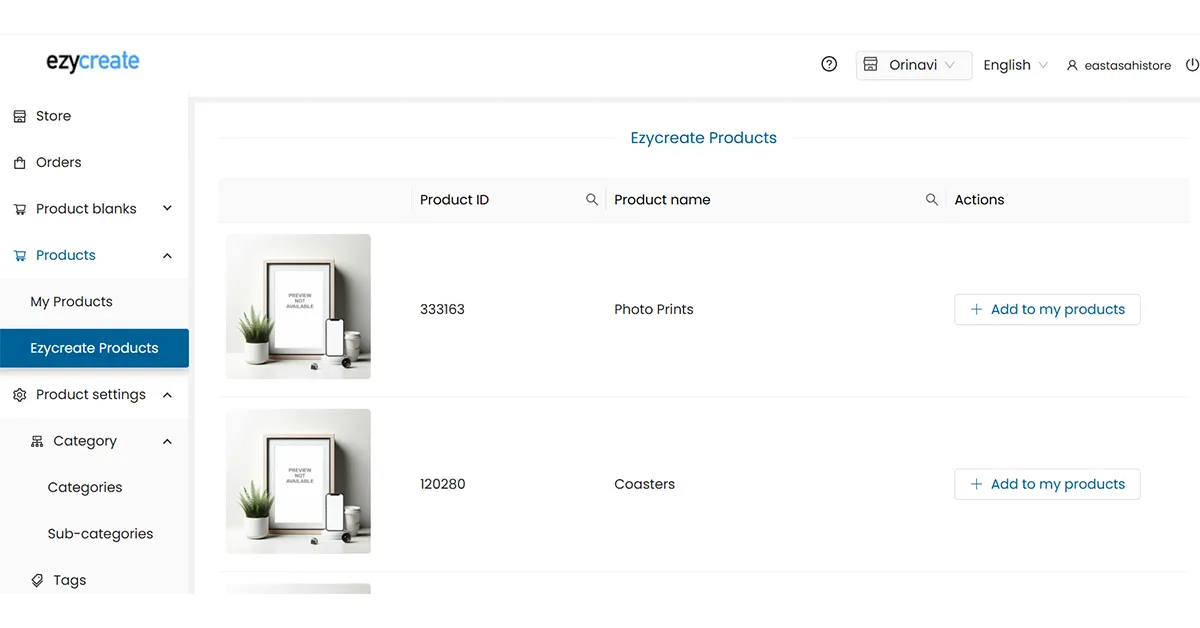Select Ezycreate Products menu item
This screenshot has height=628, width=1200.
click(x=94, y=348)
